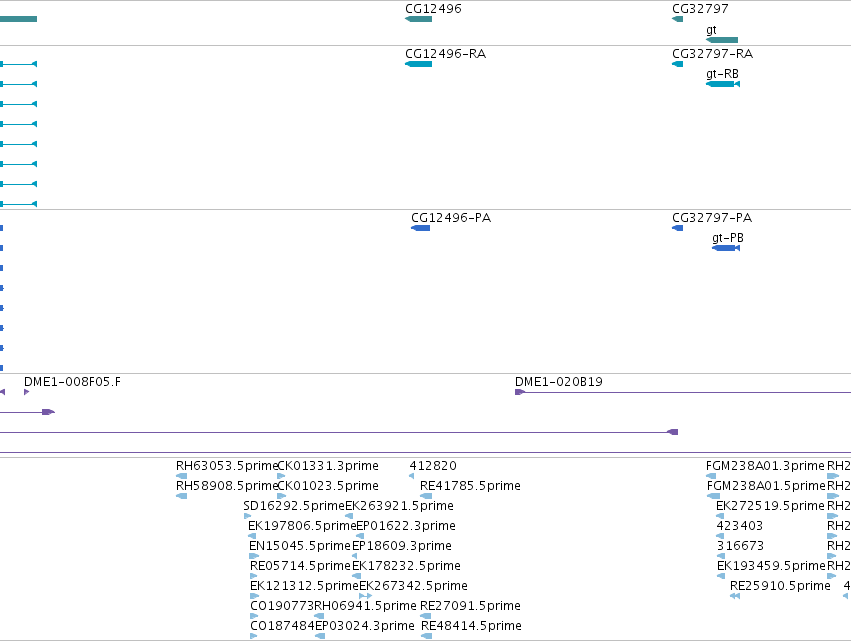Image resolution: width=851 pixels, height=641 pixels.
Task: Select the RE27091.5prime EST label
Action: click(x=471, y=606)
